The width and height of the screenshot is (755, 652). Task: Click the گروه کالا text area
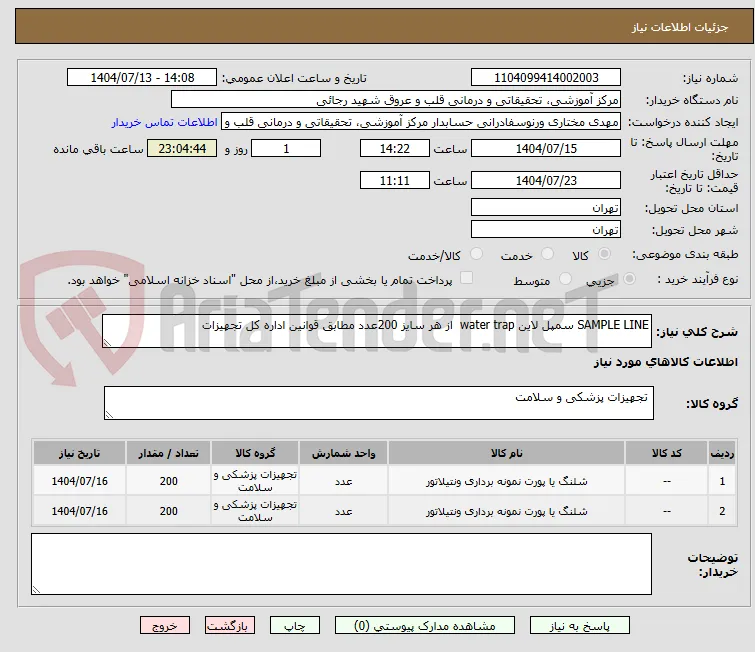point(379,403)
